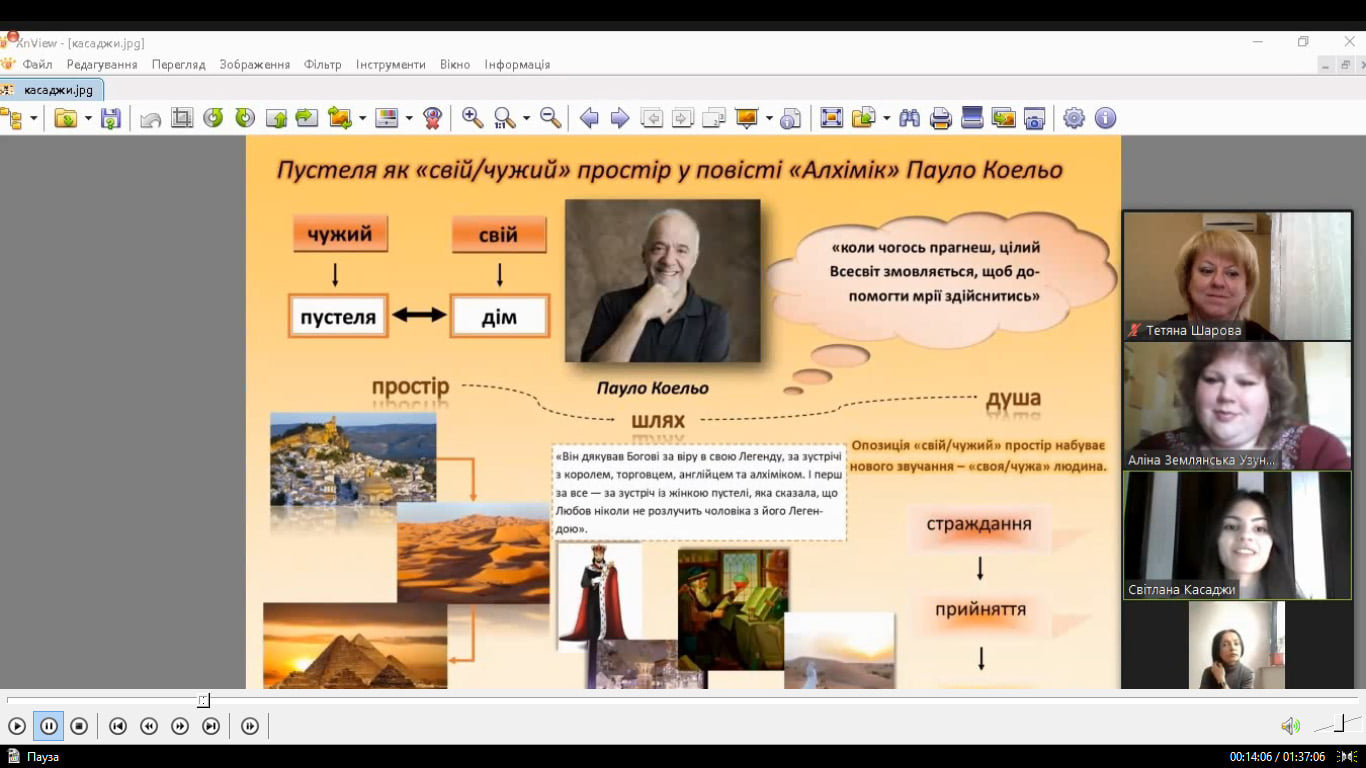Click the next page icon
Screen dimensions: 1366x768
[683, 118]
